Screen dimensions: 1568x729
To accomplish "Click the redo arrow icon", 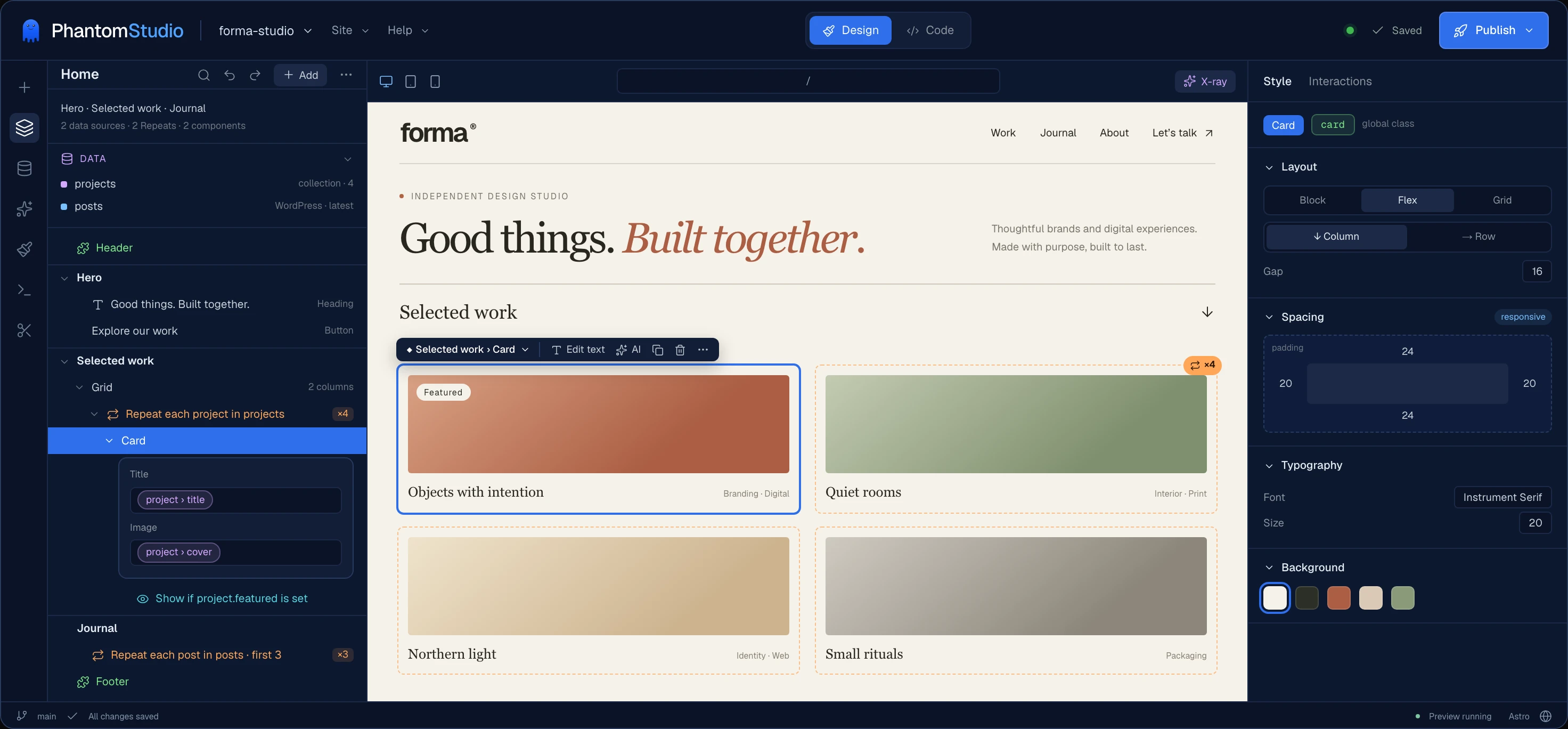I will coord(255,75).
